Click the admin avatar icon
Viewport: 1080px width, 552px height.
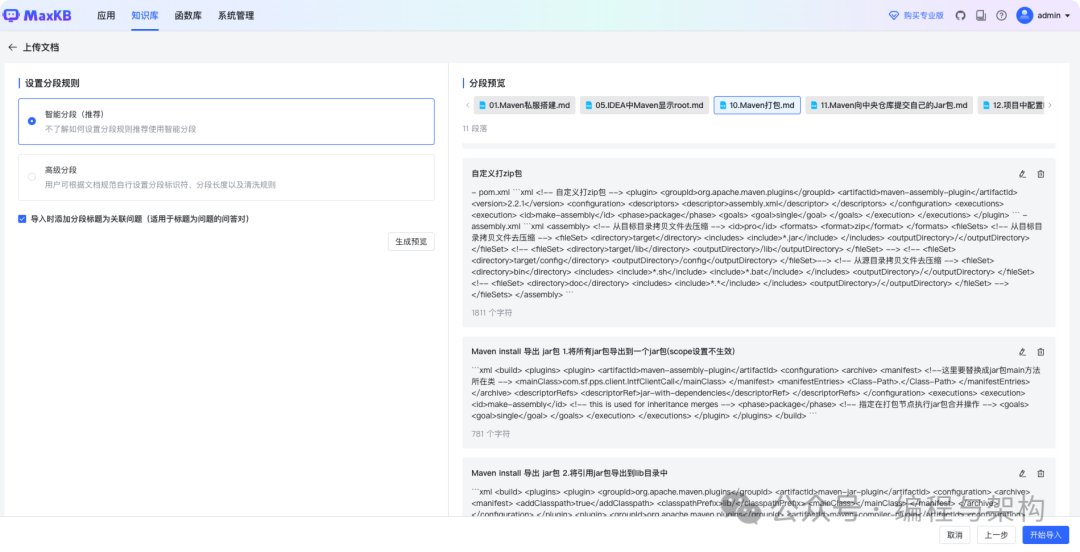[1024, 15]
